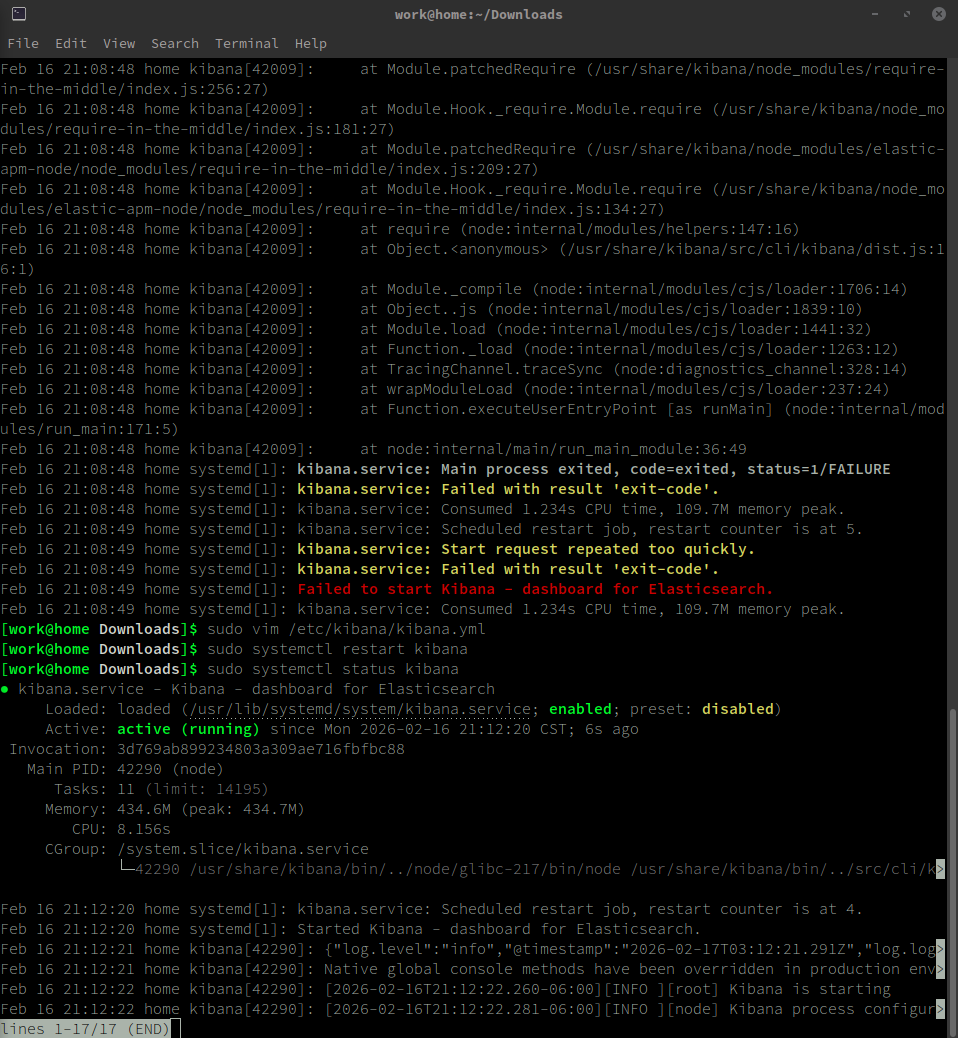
Task: Open the Edit menu
Action: (x=71, y=44)
